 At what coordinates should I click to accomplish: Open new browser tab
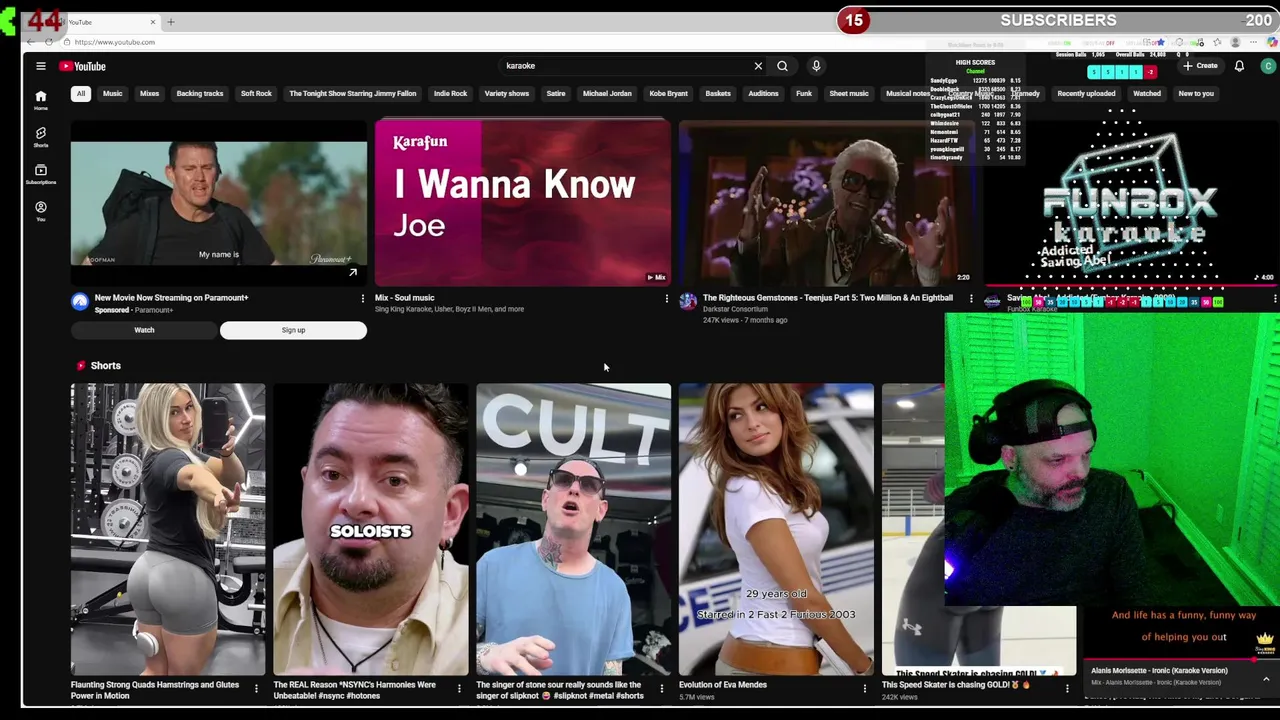171,21
